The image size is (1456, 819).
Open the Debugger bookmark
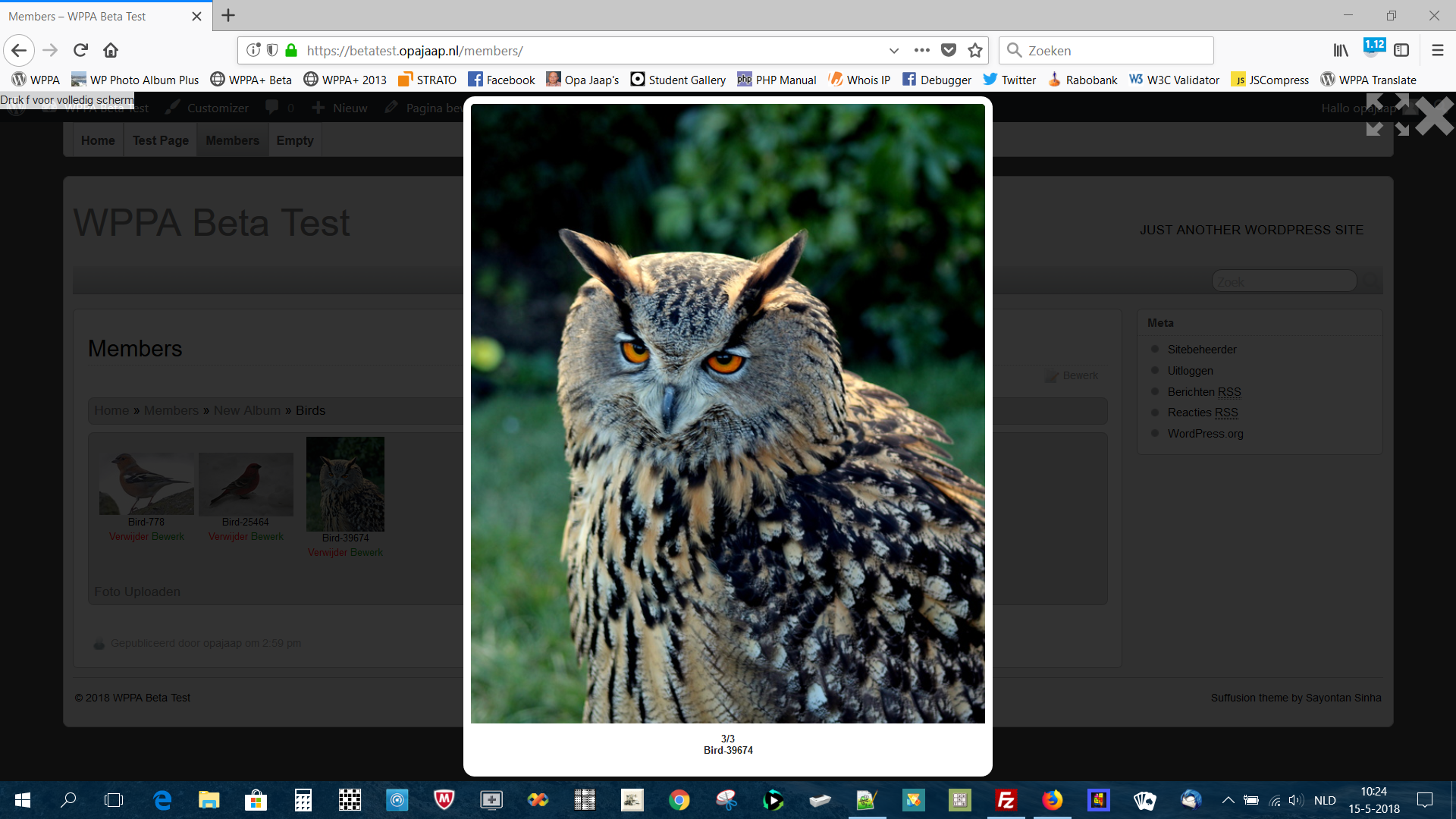pos(937,80)
